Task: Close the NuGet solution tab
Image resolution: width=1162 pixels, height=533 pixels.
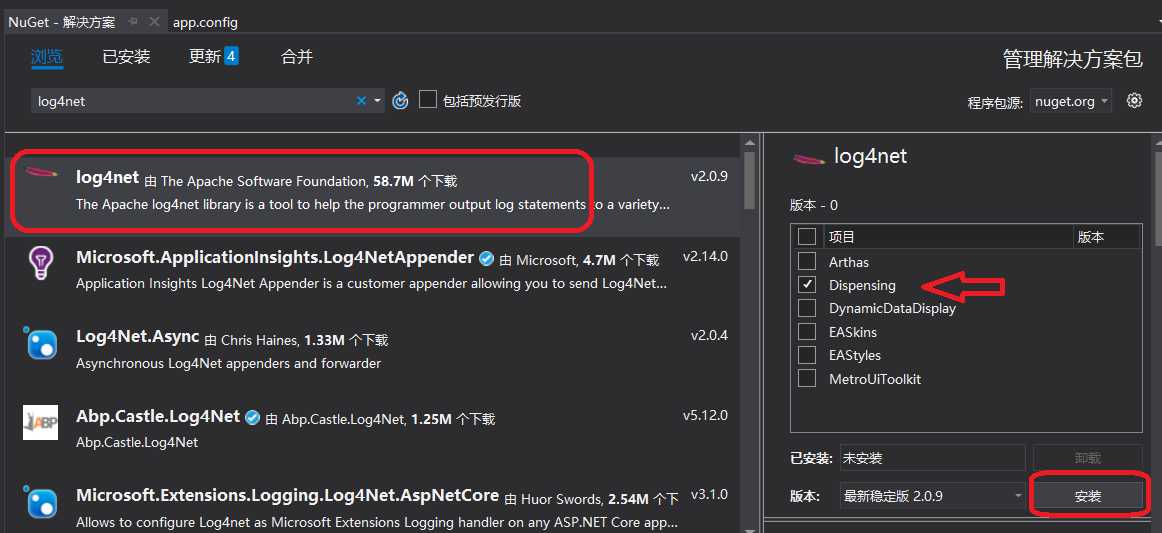Action: 154,22
